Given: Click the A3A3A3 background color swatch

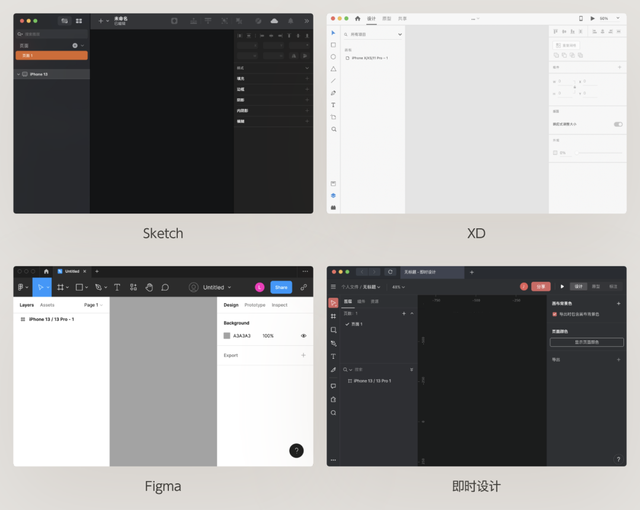Looking at the screenshot, I should coord(227,336).
